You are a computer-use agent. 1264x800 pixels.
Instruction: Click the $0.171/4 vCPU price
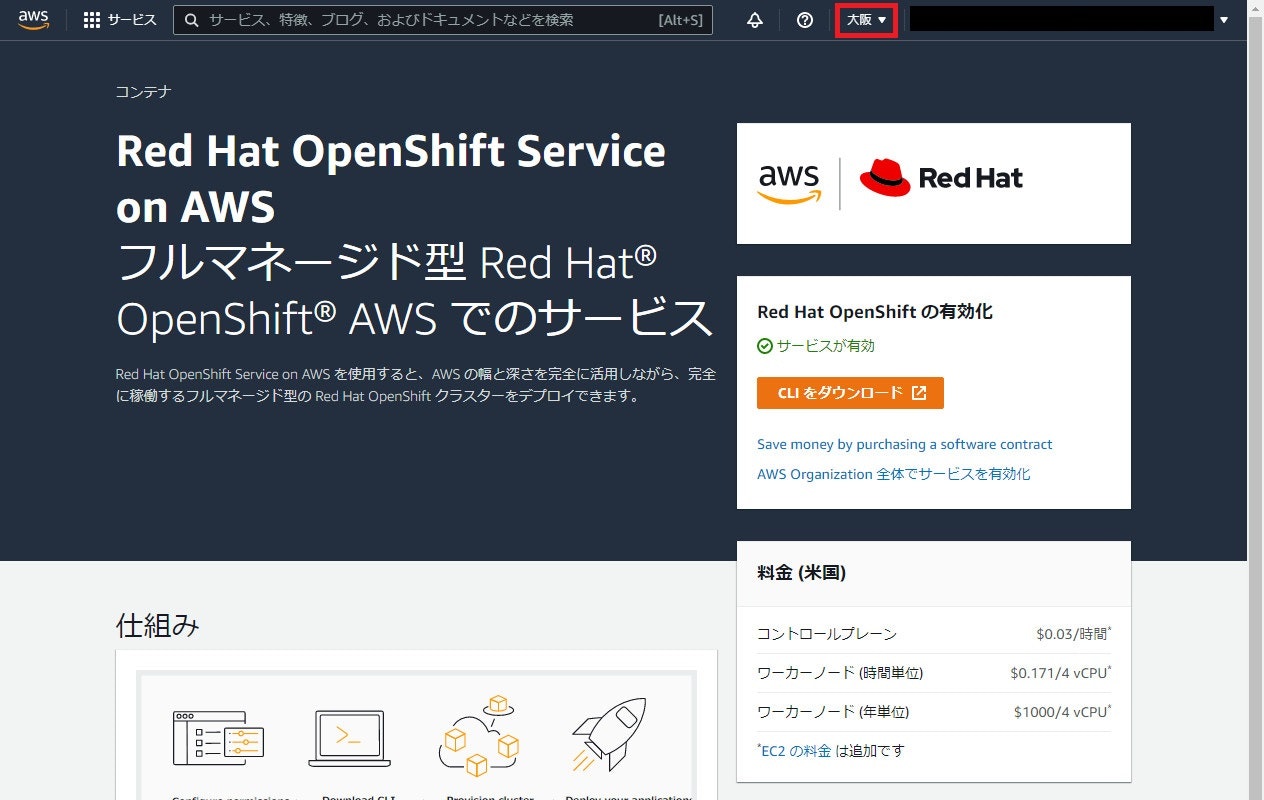point(1060,673)
